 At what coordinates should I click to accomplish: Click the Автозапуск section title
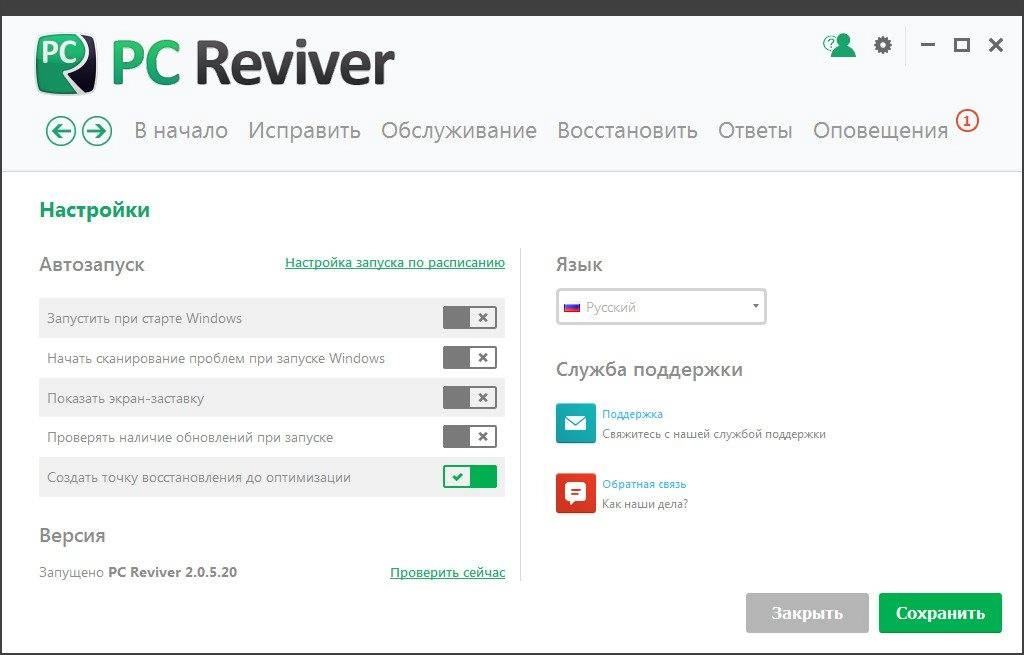91,264
